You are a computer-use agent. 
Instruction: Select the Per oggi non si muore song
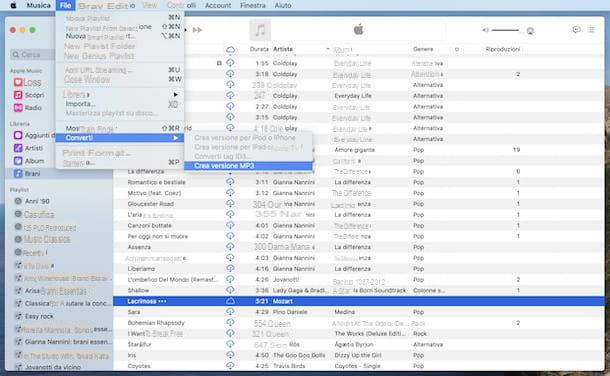158,236
